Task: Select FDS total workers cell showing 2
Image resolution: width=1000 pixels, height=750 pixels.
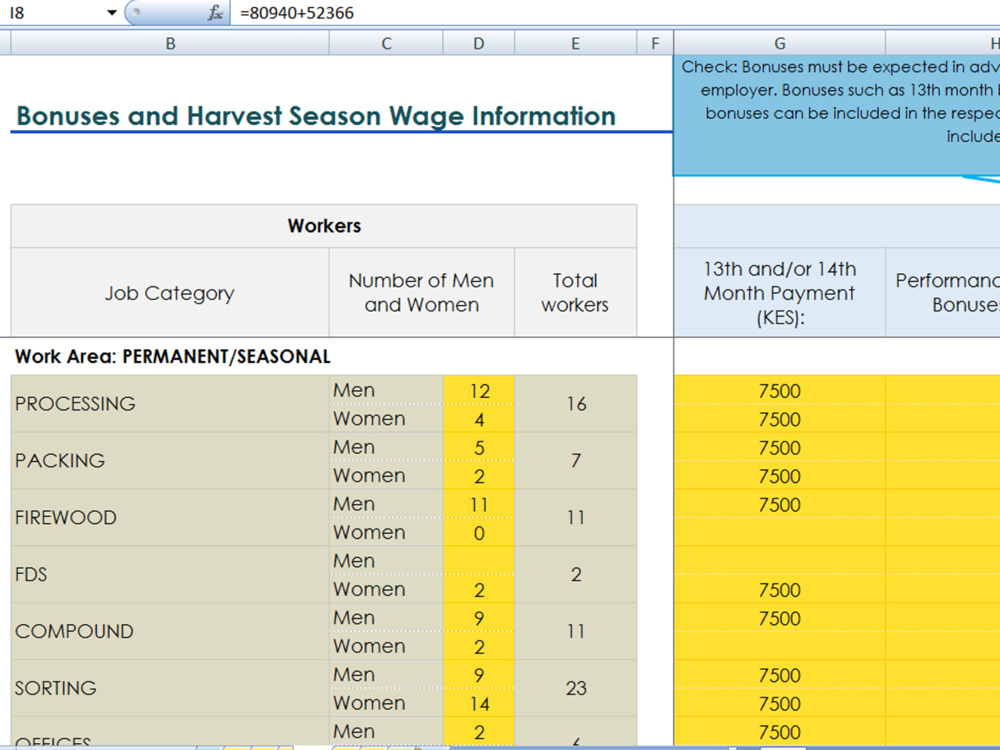Action: 575,574
